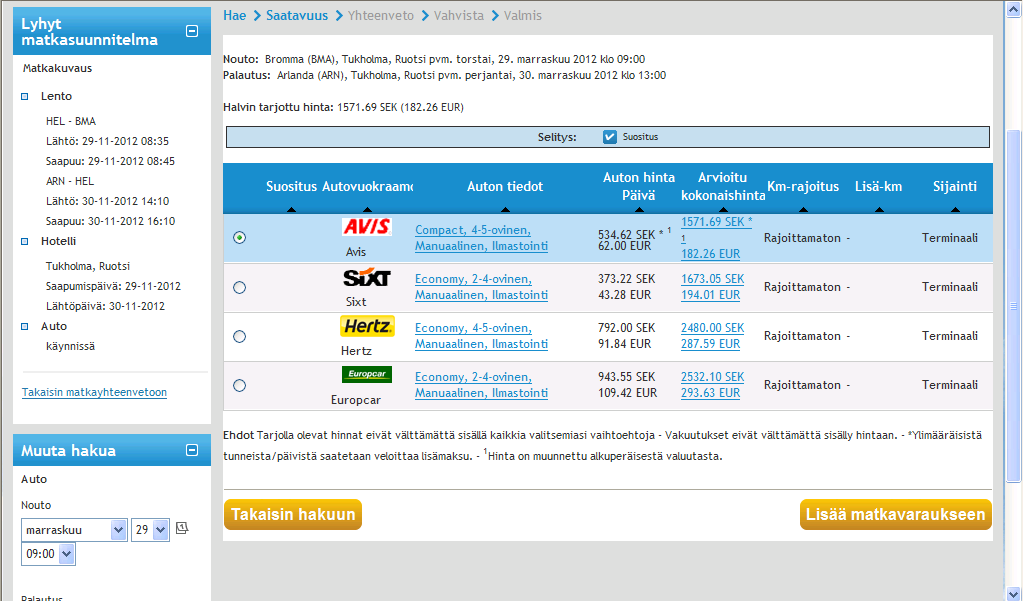Click the scrollbar down arrow

click(1013, 593)
